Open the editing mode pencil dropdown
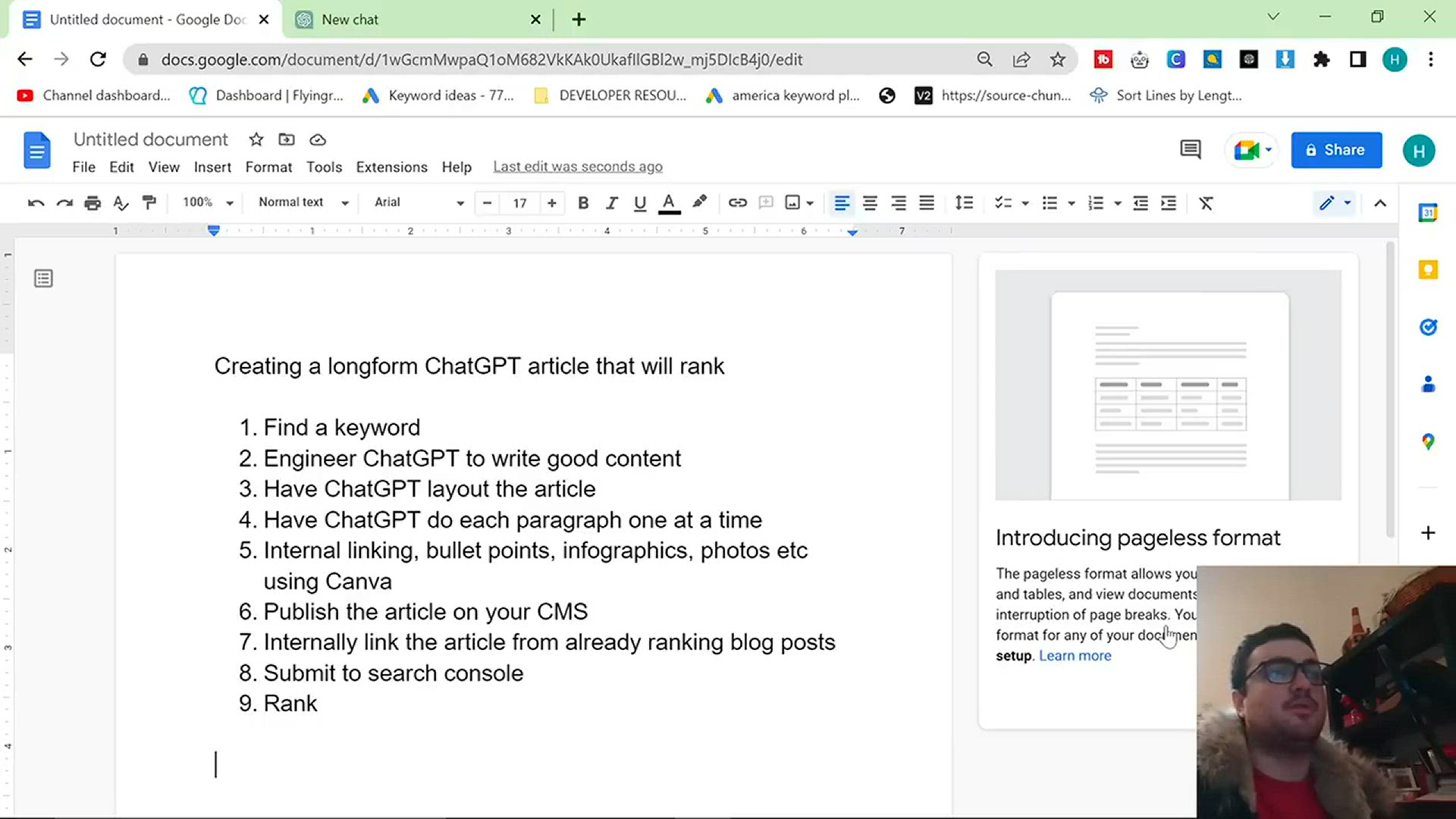Screen dimensions: 1456x819 point(1334,202)
